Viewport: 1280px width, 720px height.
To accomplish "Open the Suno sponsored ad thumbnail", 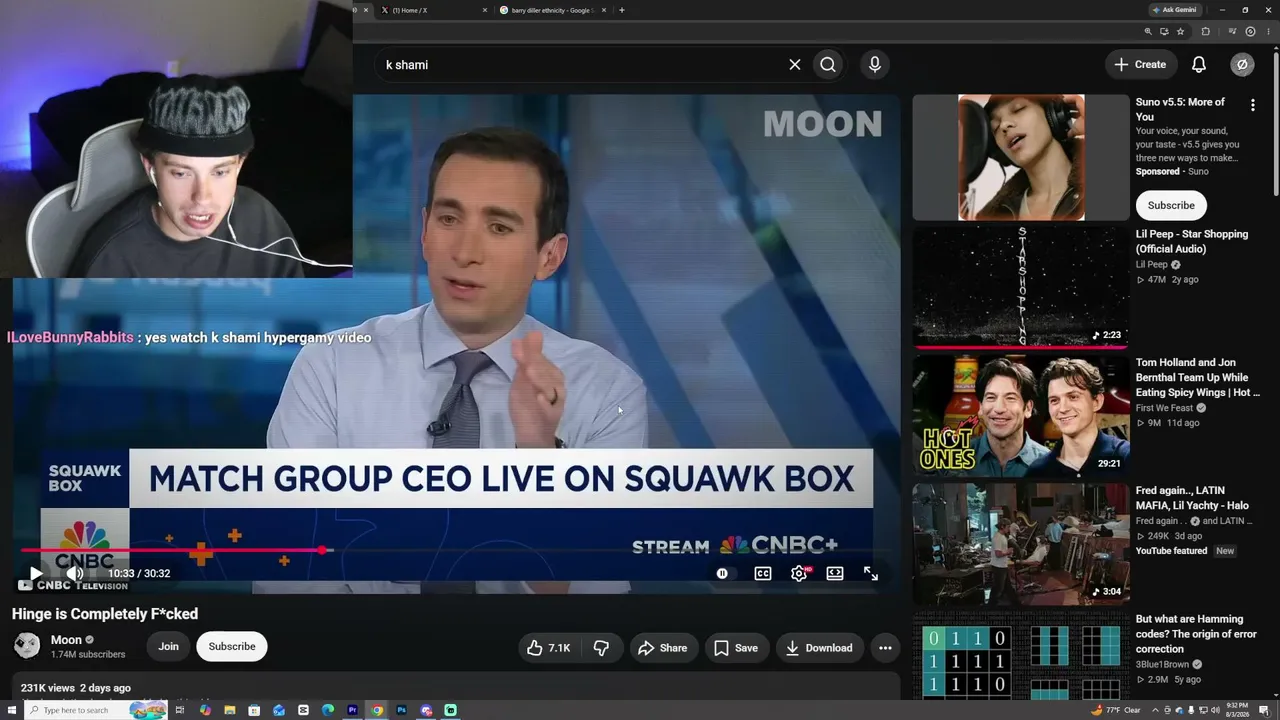I will coord(1021,157).
